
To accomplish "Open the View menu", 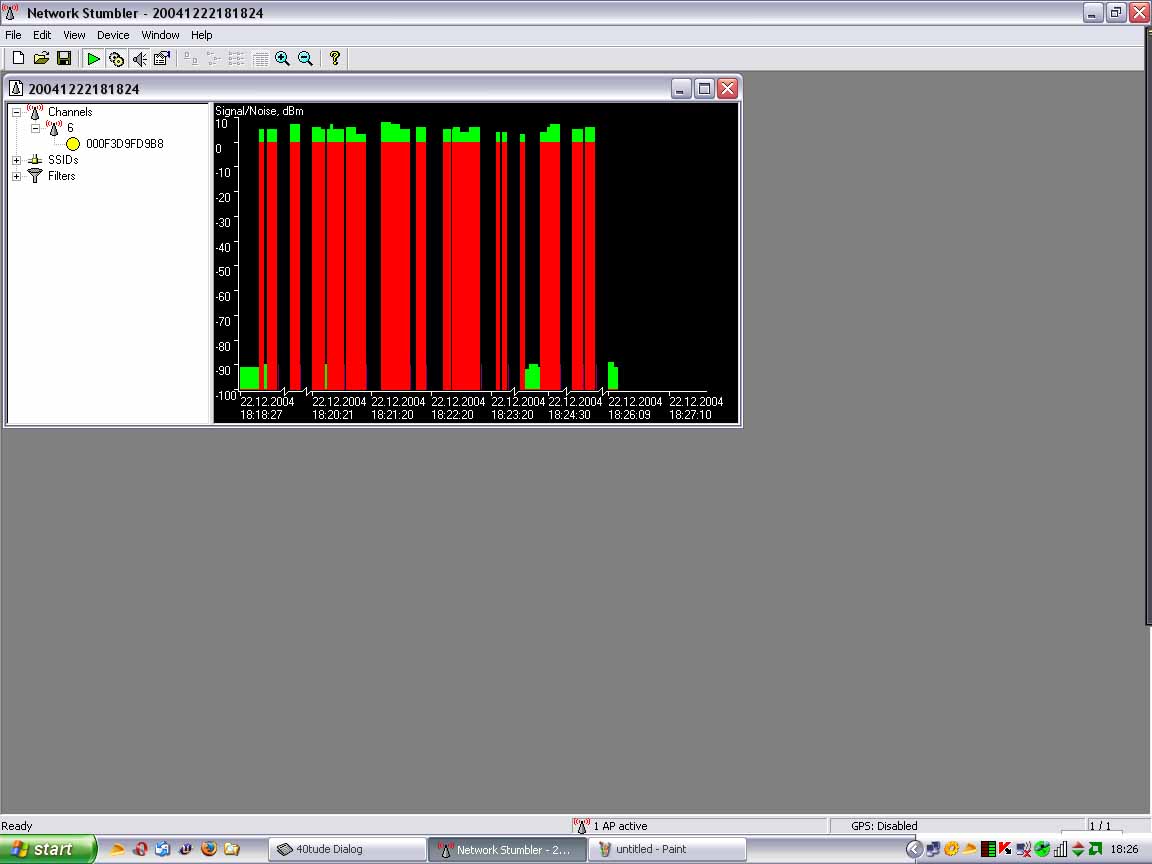I will (74, 35).
